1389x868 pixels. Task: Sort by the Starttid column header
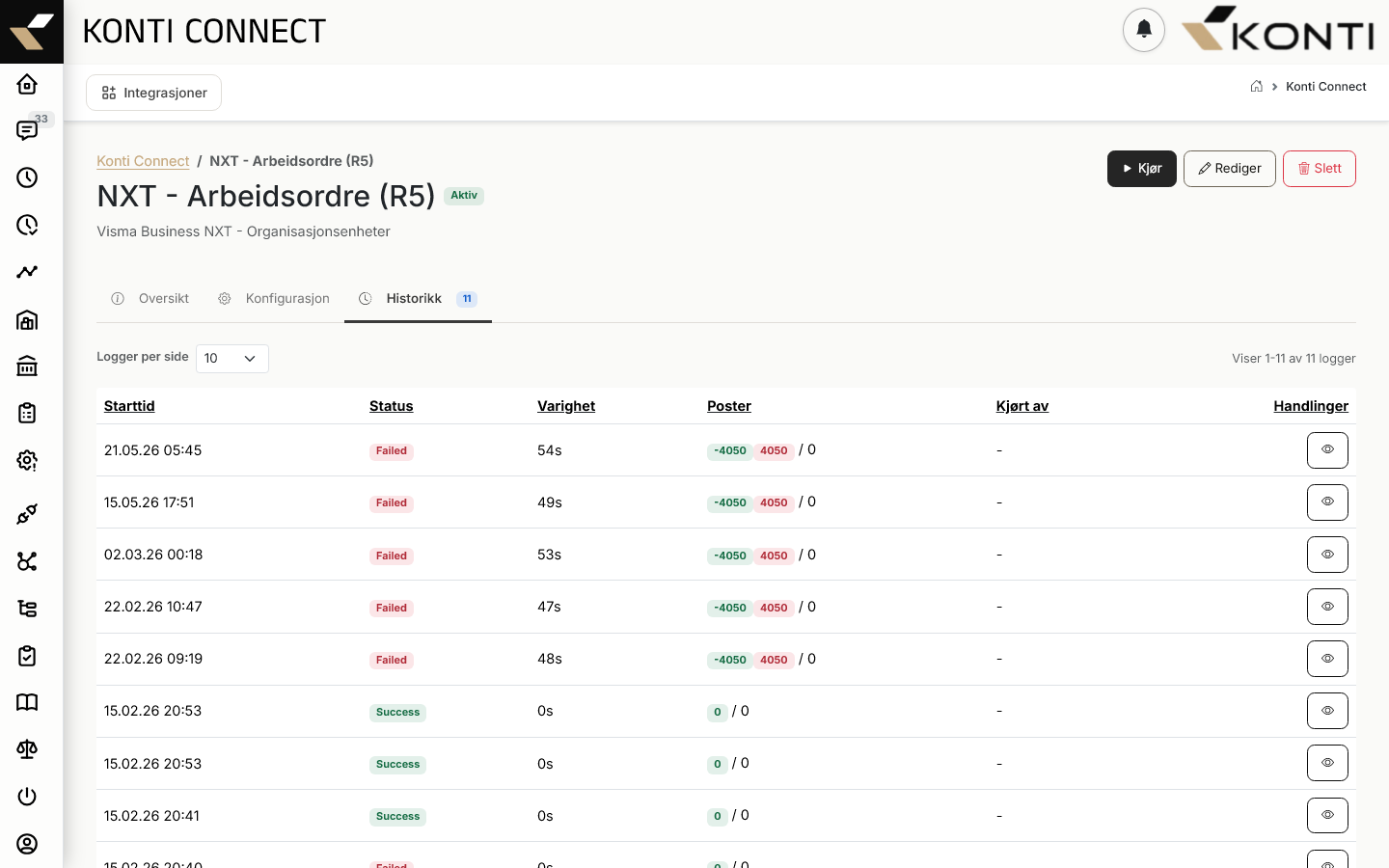tap(129, 406)
